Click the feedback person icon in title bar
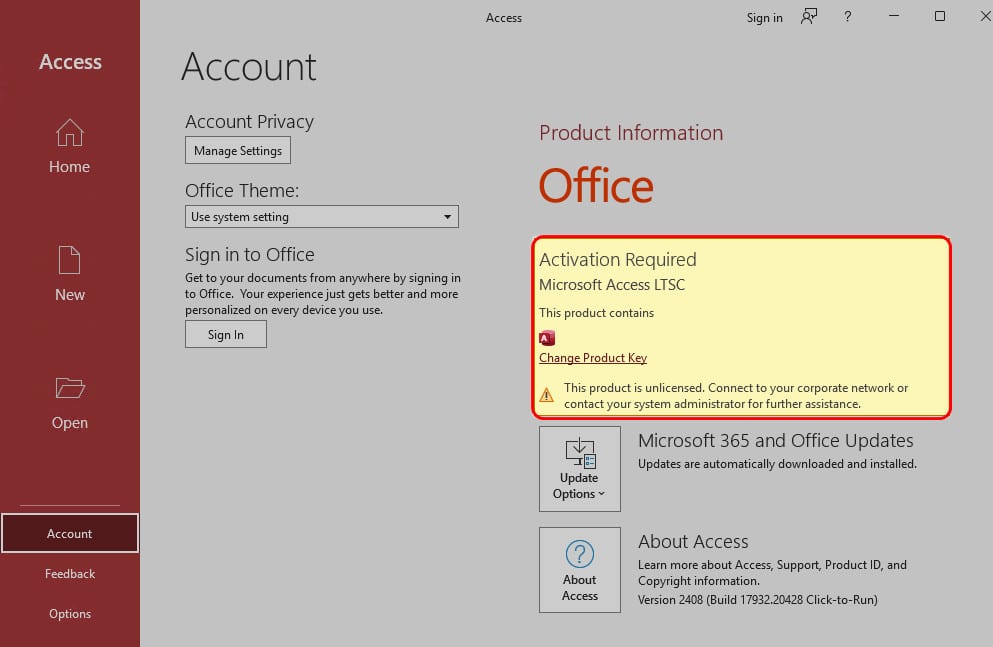 (x=809, y=17)
